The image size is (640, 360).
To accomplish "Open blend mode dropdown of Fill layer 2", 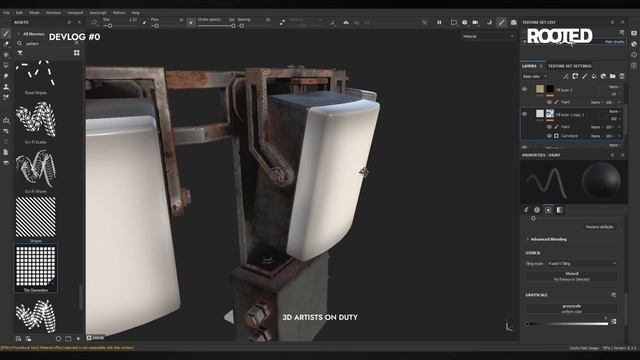I will 615,87.
